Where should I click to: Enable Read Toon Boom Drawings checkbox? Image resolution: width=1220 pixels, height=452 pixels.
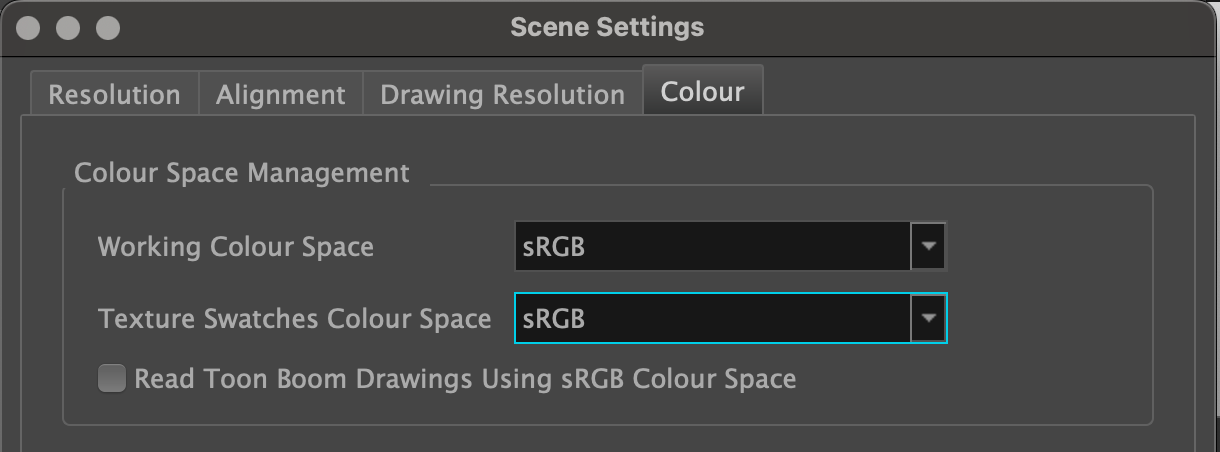(112, 379)
